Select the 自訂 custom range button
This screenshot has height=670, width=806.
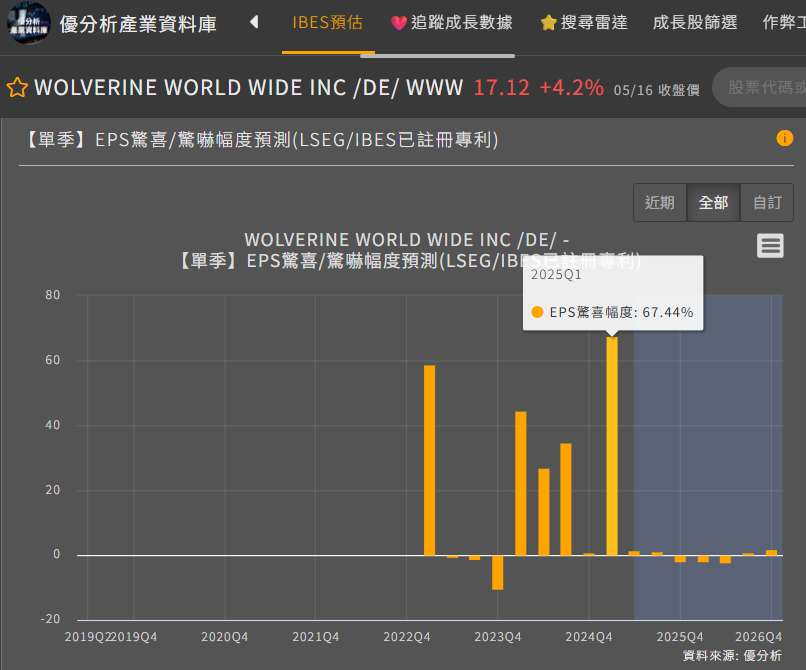point(767,203)
